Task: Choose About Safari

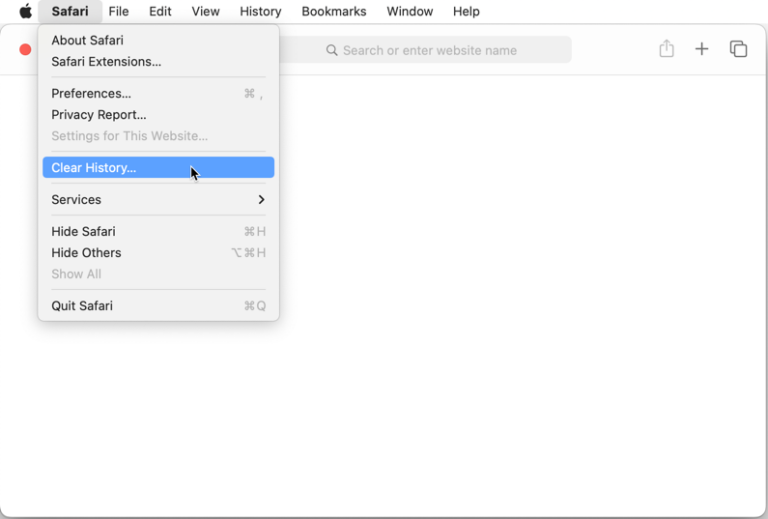Action: 87,40
